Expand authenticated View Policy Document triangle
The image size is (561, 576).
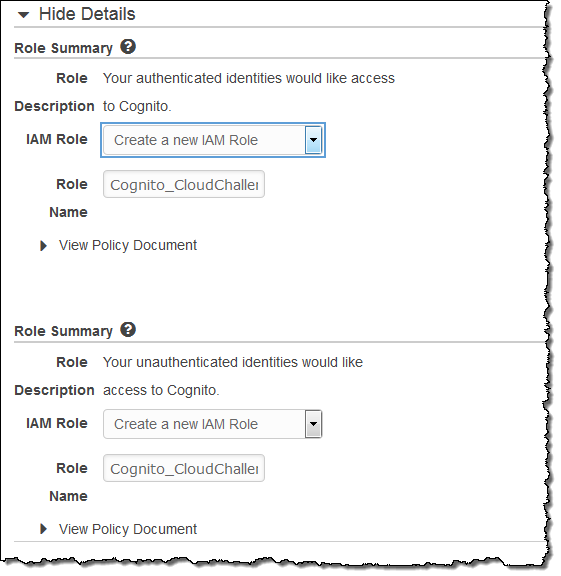43,246
